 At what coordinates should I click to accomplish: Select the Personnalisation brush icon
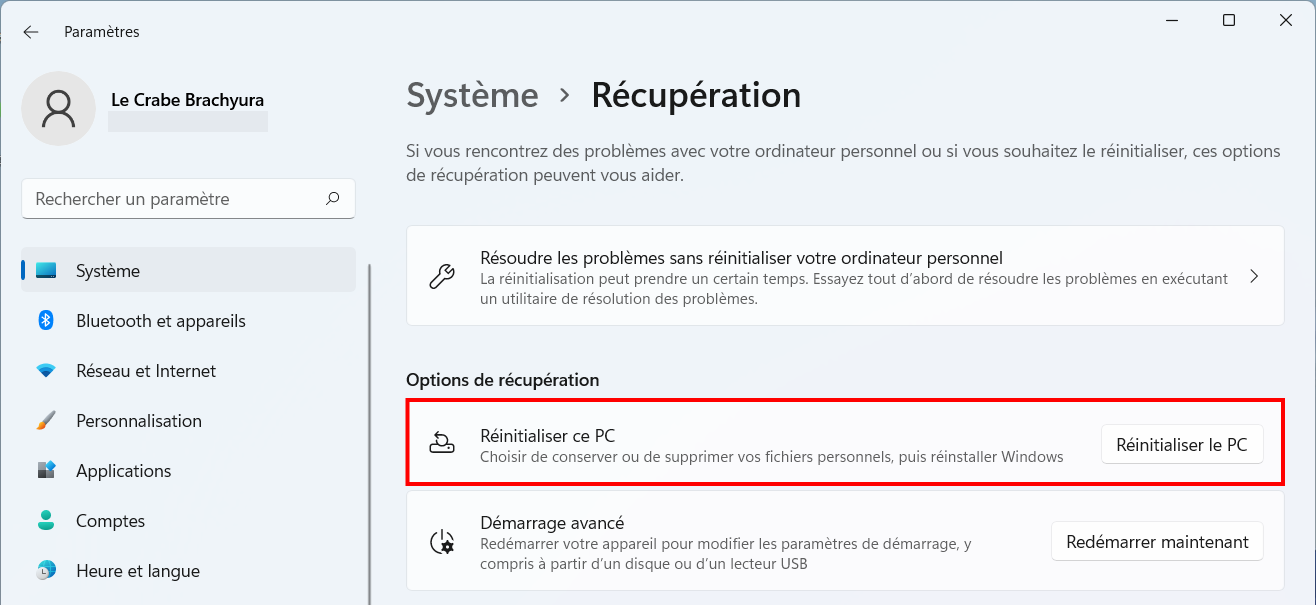[46, 421]
